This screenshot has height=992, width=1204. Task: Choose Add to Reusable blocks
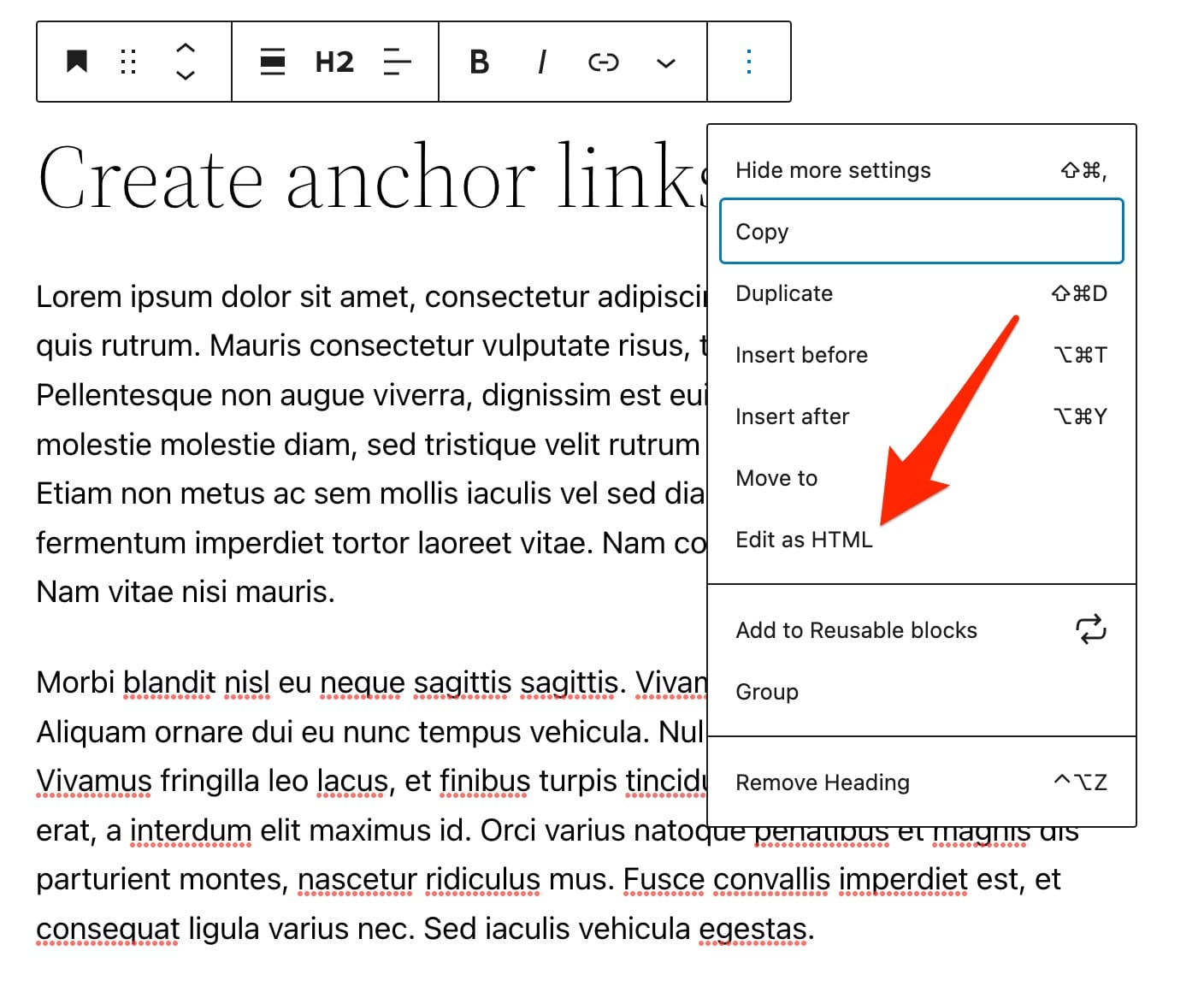[922, 630]
